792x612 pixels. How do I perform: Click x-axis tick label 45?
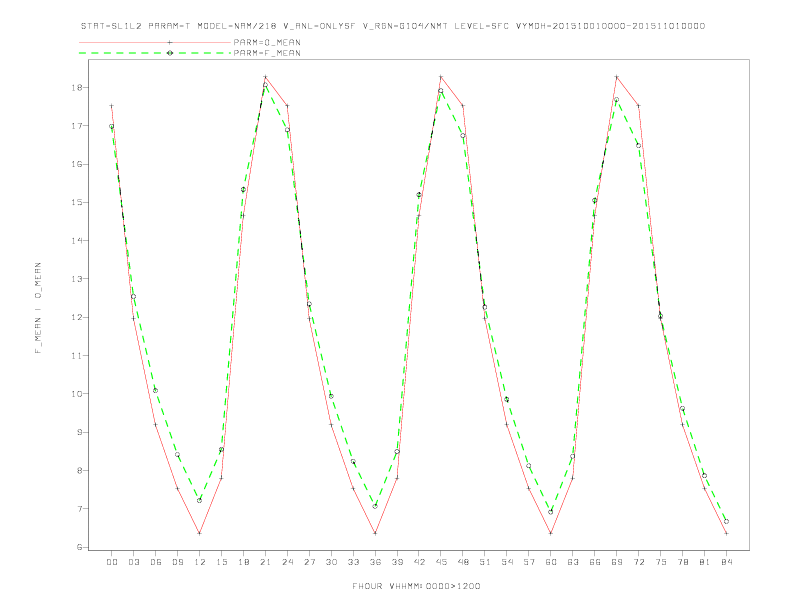click(441, 562)
